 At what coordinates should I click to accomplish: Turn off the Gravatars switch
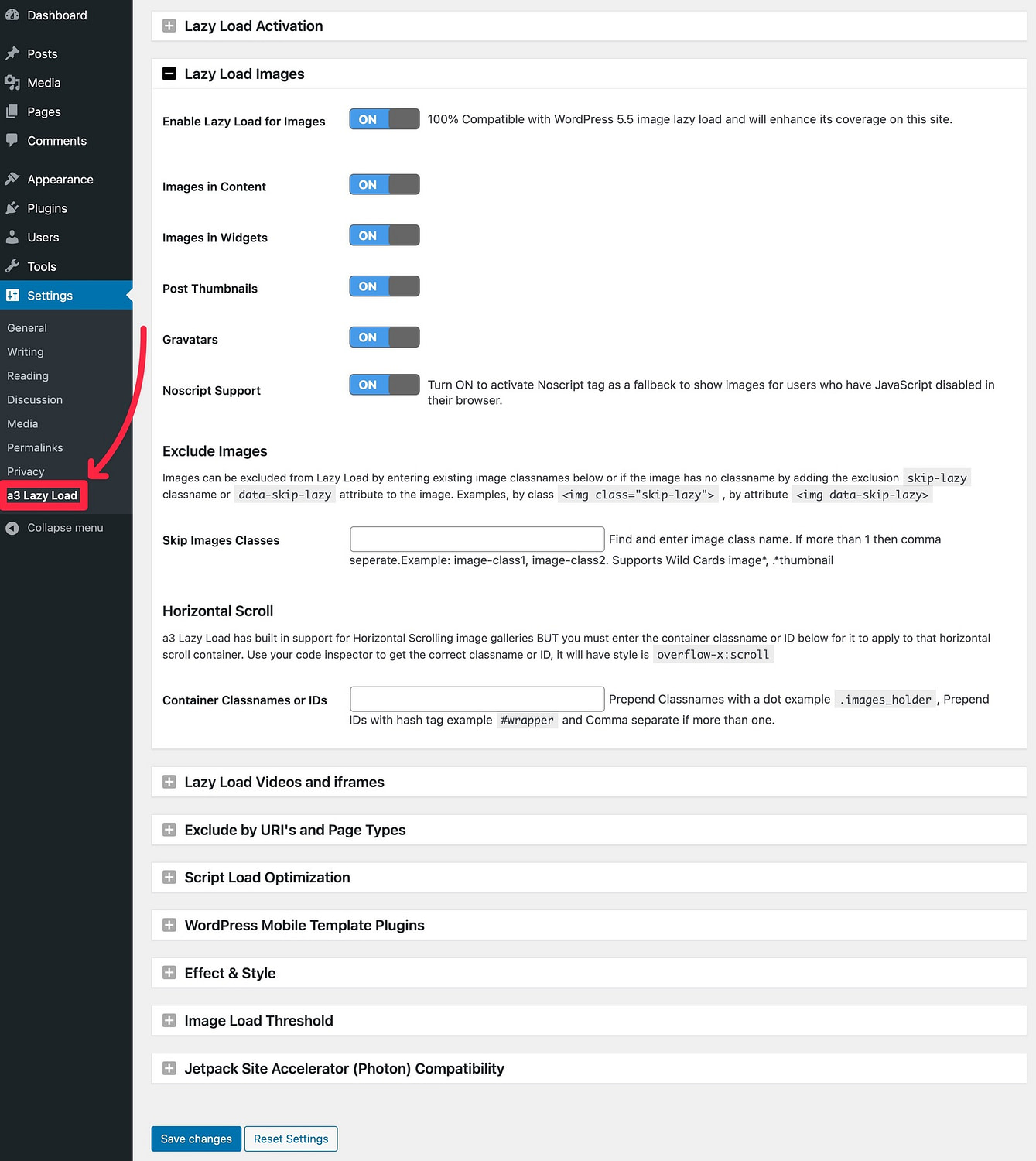click(x=385, y=337)
